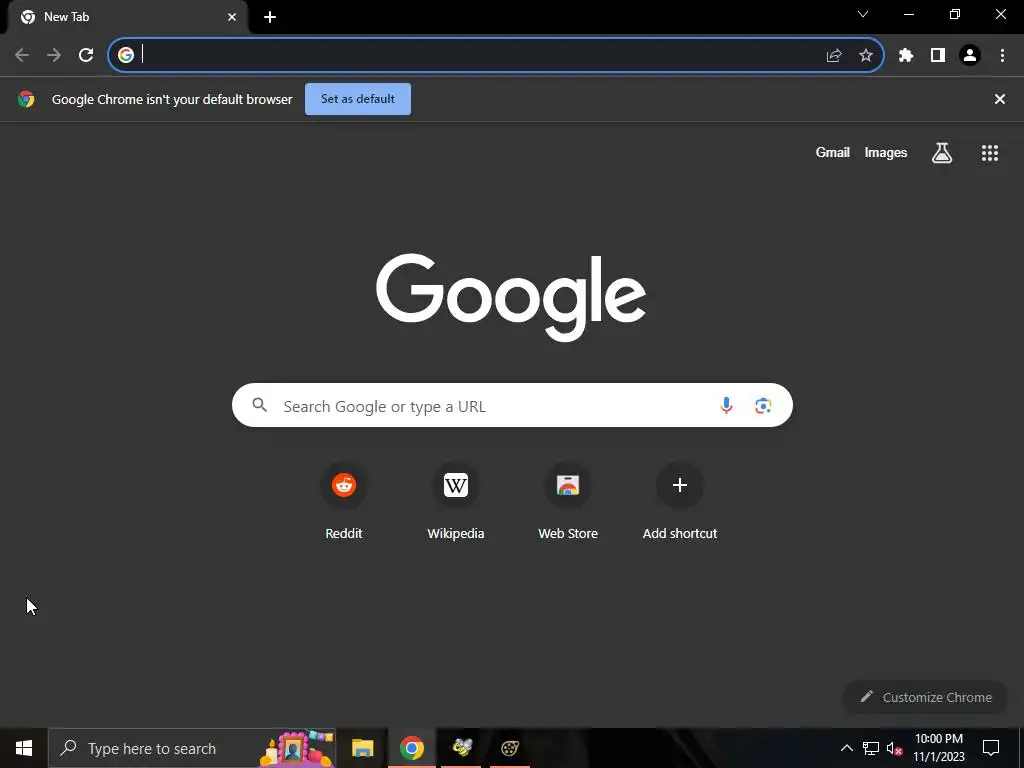
Task: Click the Chrome logo in notification bar
Action: (26, 99)
